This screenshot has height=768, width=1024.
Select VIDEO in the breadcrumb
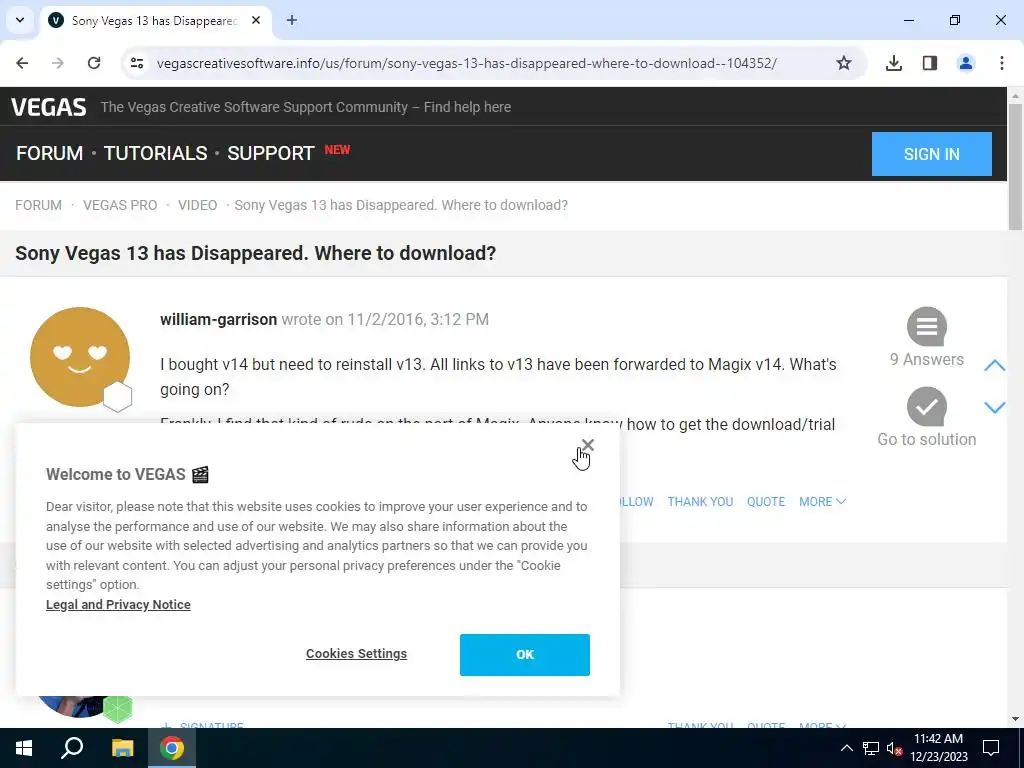(197, 205)
